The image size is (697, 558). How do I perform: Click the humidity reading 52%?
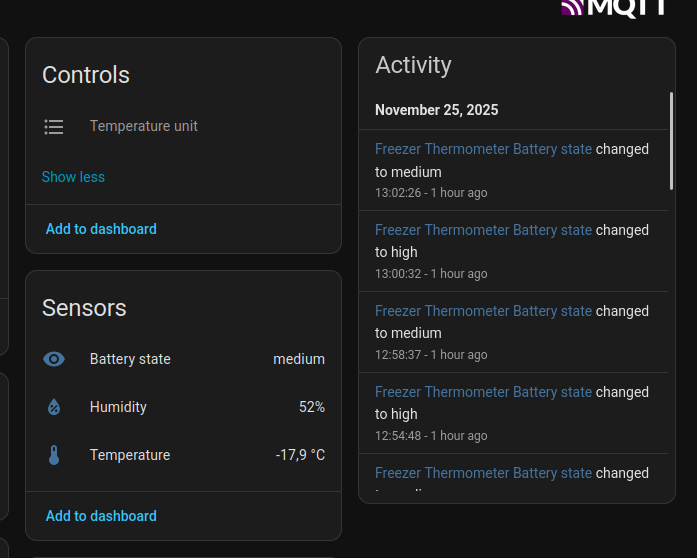point(312,407)
